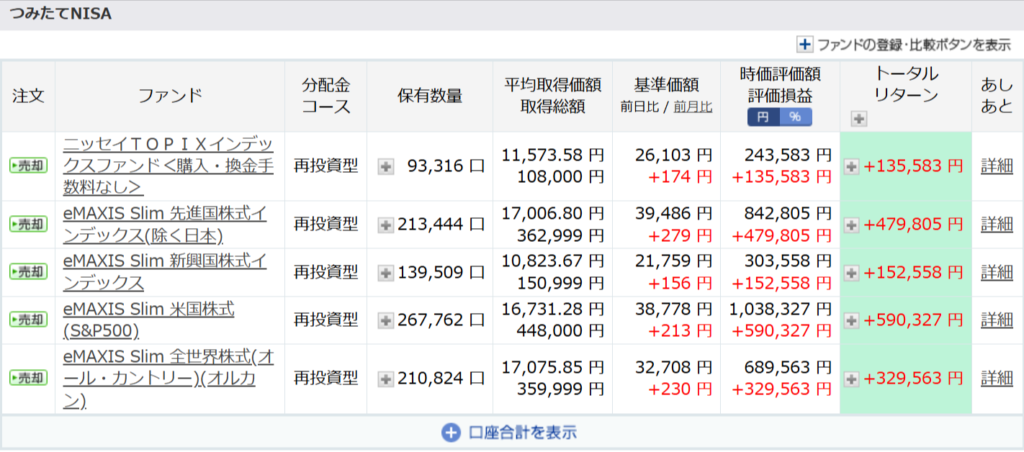Expand total return +590,327円 breakdown

click(851, 320)
